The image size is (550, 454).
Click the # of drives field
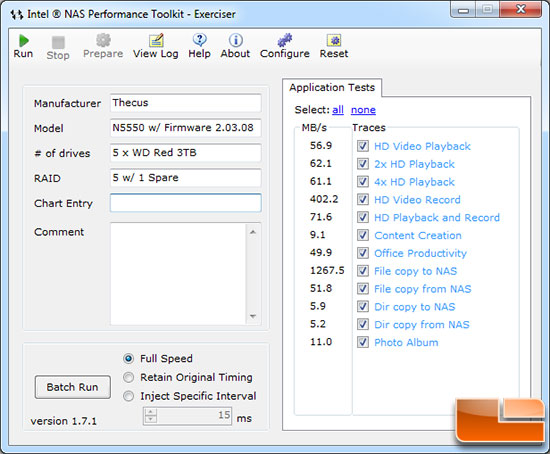[x=186, y=153]
